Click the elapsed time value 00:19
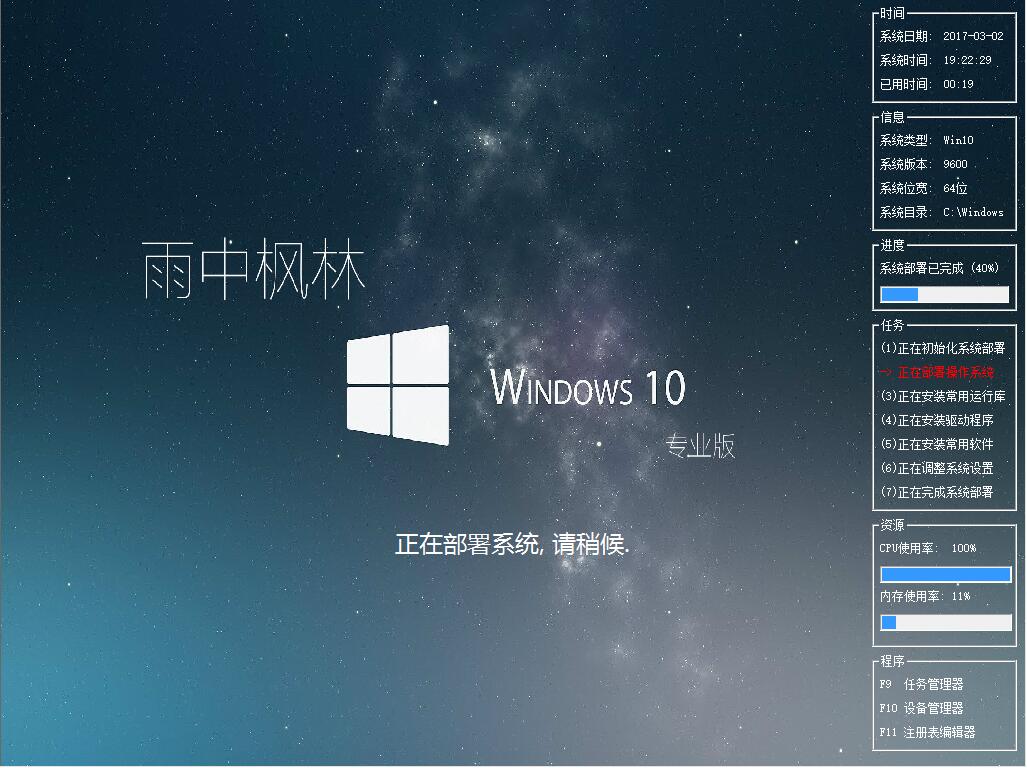 coord(958,84)
